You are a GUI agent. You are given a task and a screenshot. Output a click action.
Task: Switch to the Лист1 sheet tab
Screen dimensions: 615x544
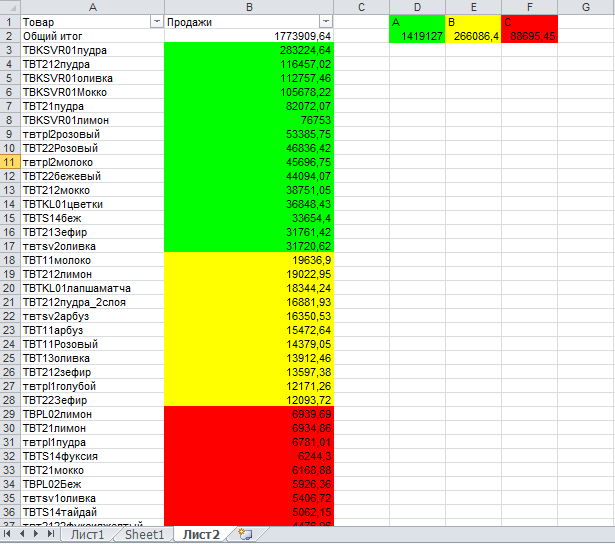click(87, 535)
